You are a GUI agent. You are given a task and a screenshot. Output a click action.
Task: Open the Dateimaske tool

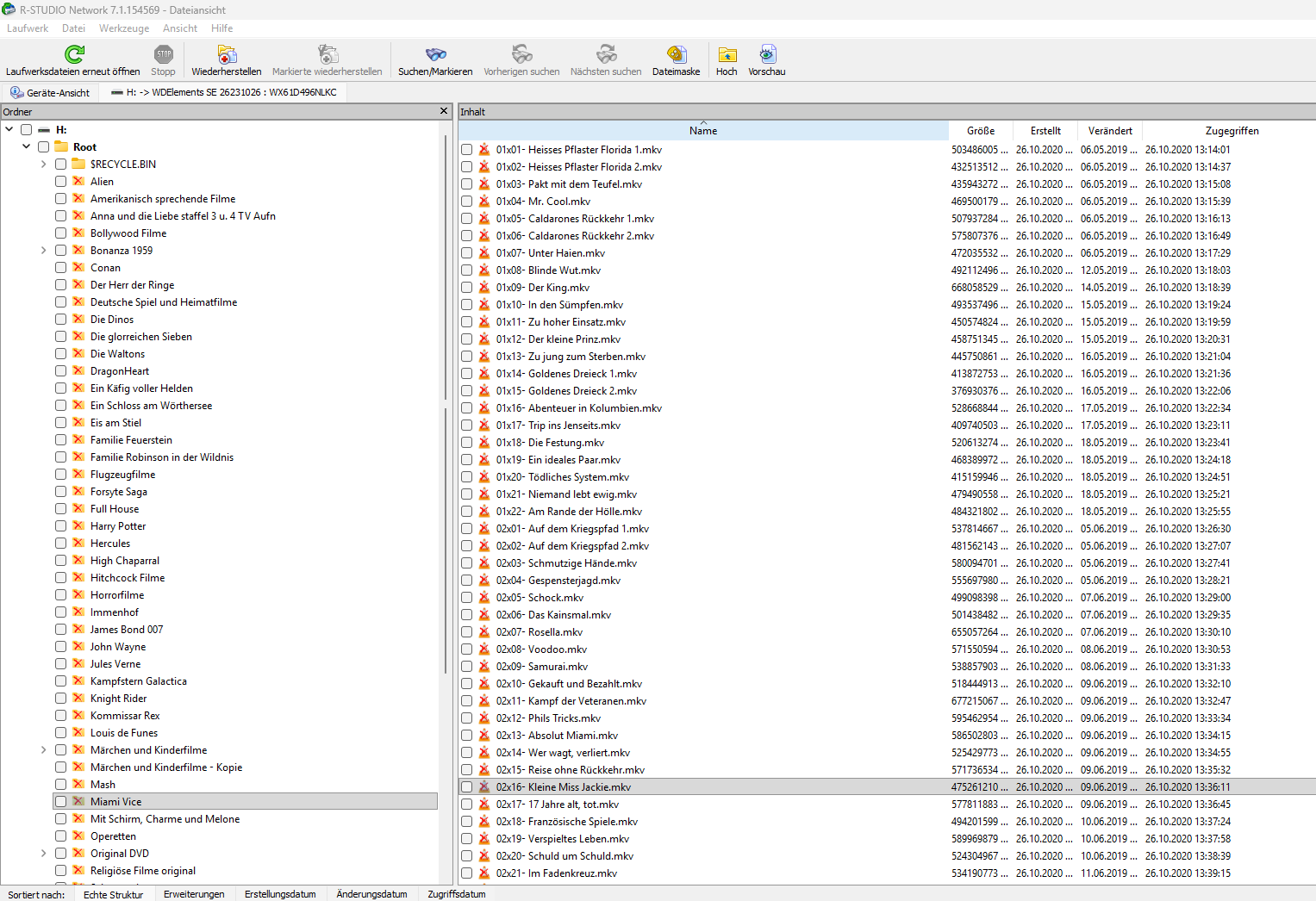(x=677, y=54)
